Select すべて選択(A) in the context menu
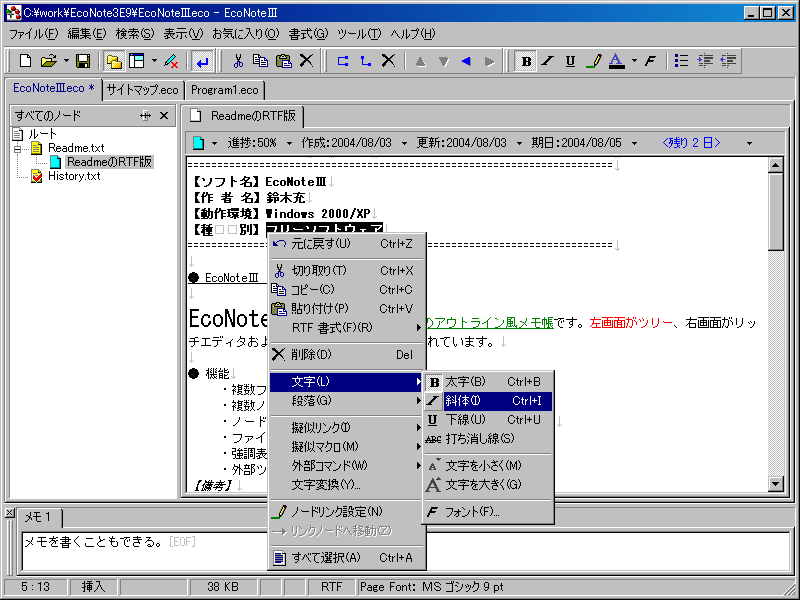The image size is (800, 600). (347, 558)
